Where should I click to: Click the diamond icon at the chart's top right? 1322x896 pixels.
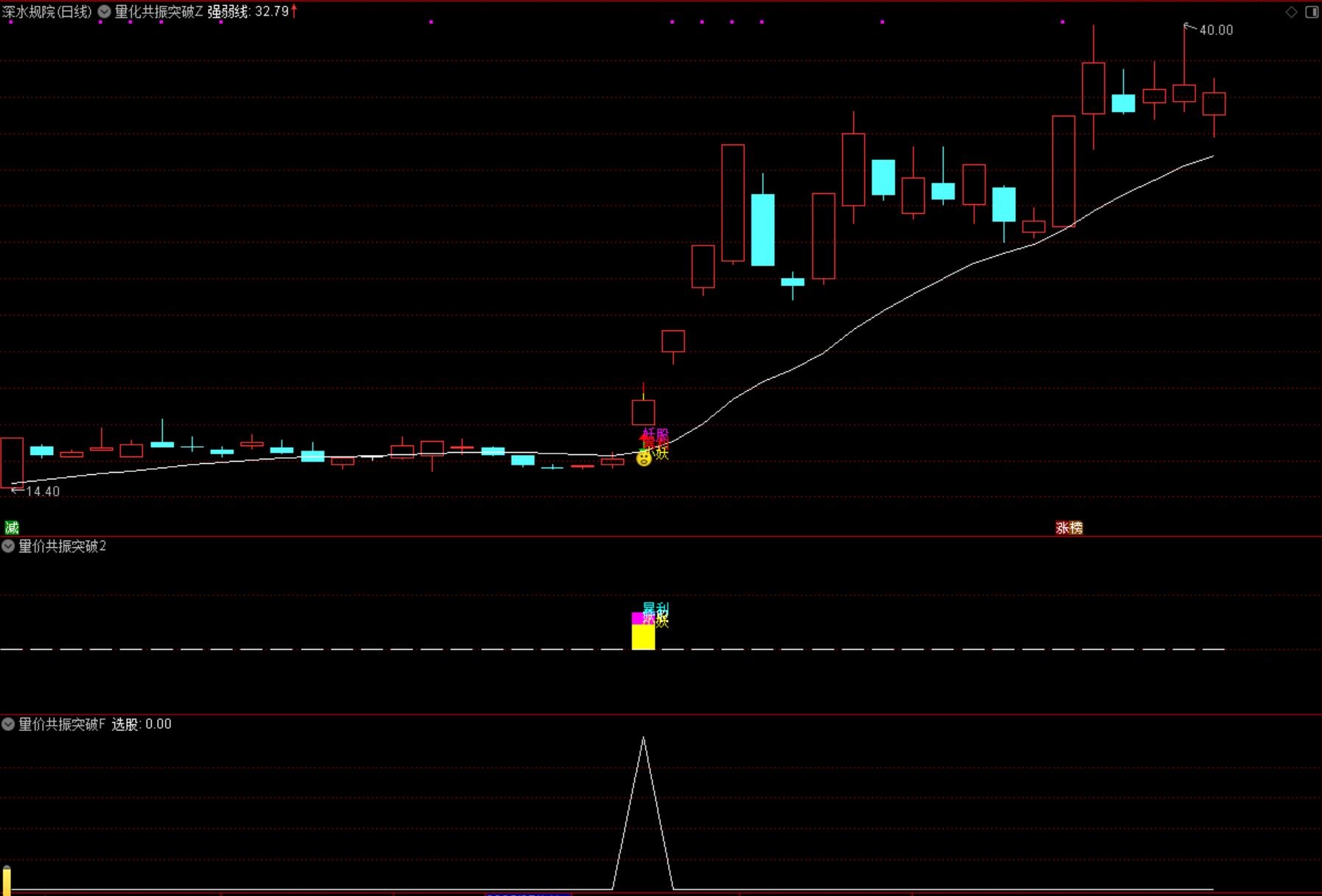1291,12
